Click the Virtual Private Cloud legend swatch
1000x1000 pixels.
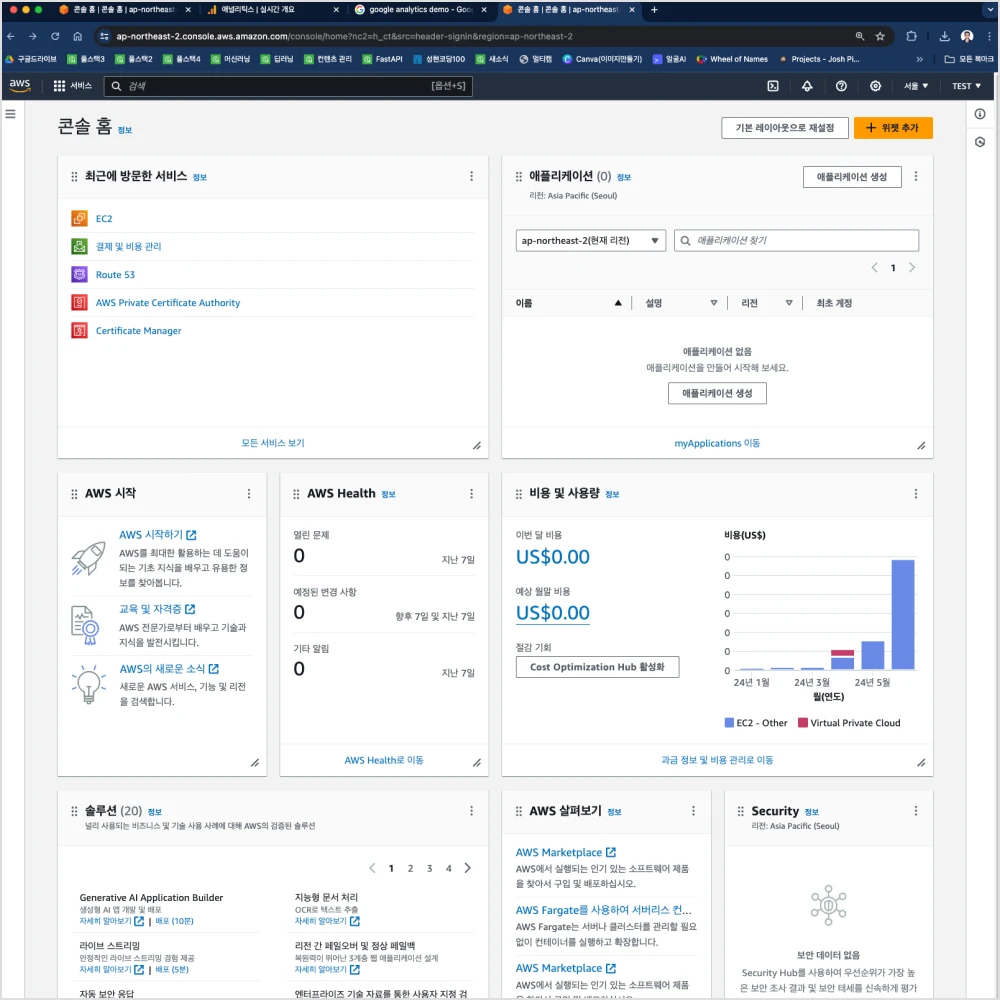[x=803, y=723]
